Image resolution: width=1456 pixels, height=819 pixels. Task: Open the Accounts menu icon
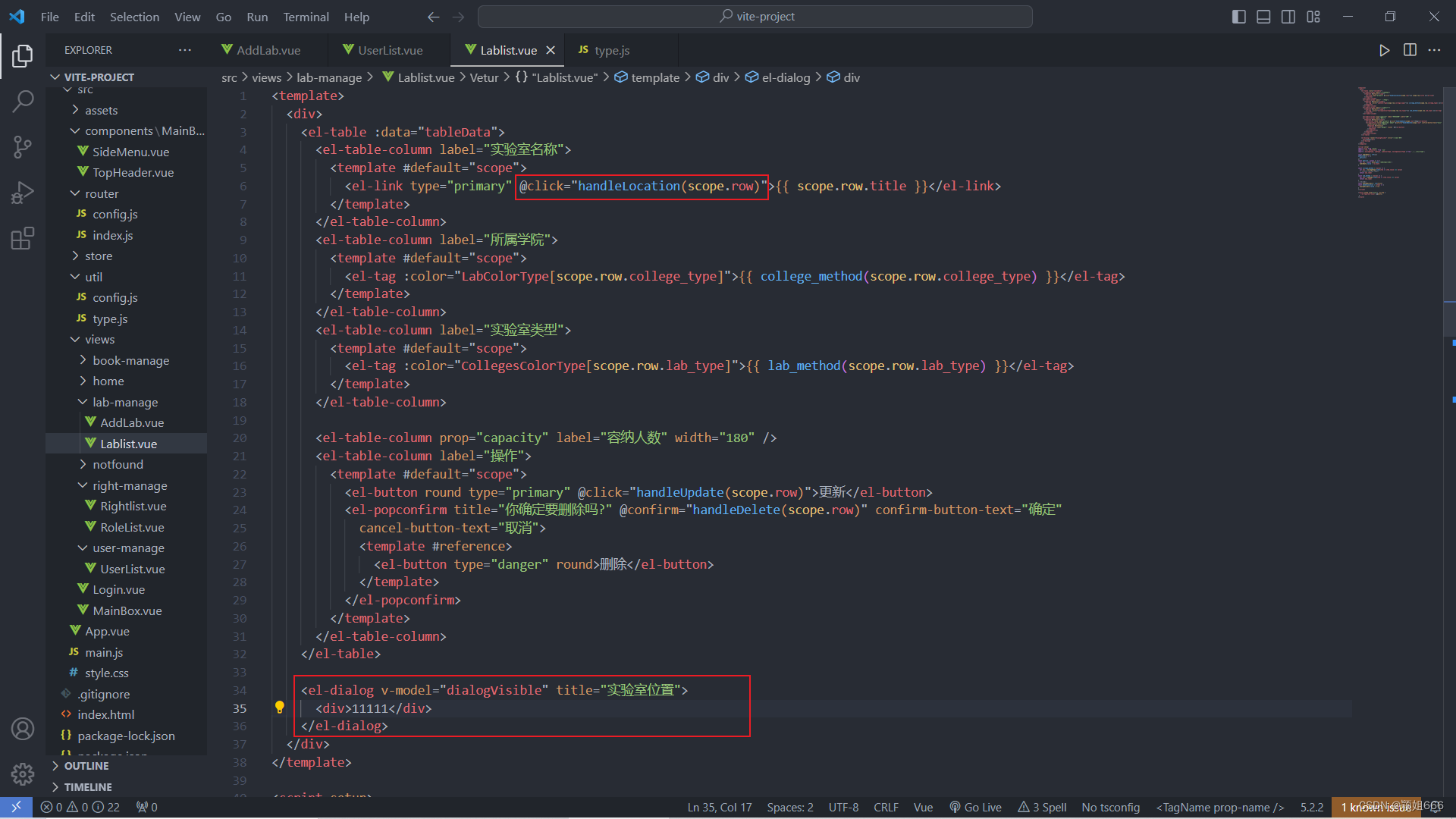tap(23, 729)
